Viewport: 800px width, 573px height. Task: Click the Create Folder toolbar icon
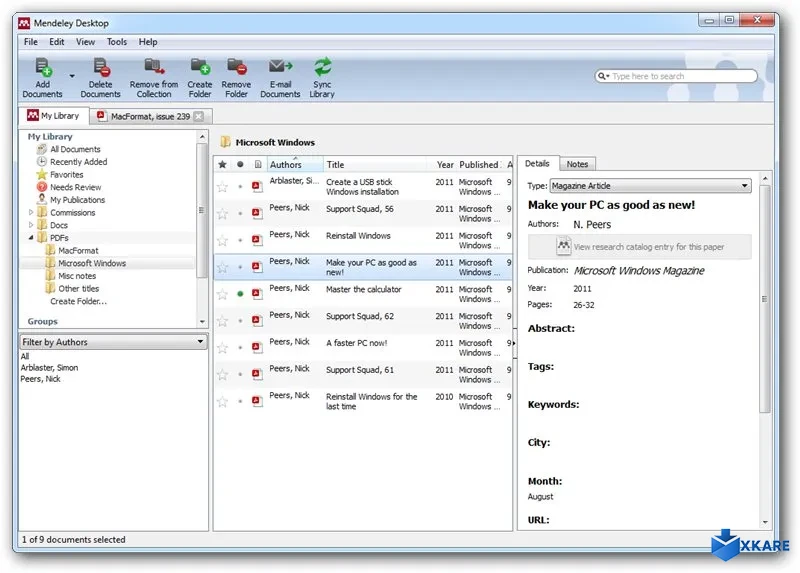click(200, 68)
